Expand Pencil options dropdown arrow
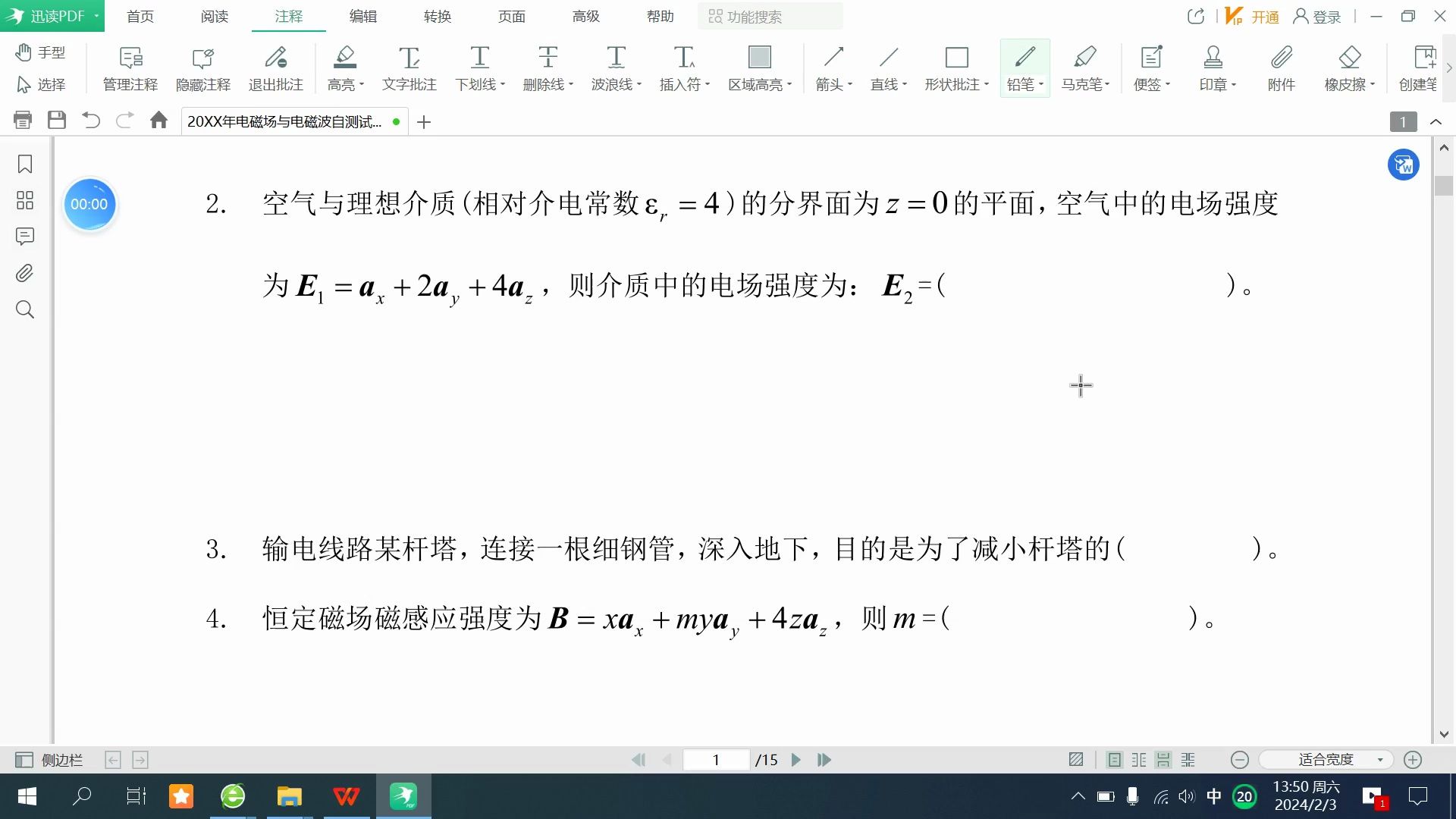Viewport: 1456px width, 819px height. coord(1041,85)
